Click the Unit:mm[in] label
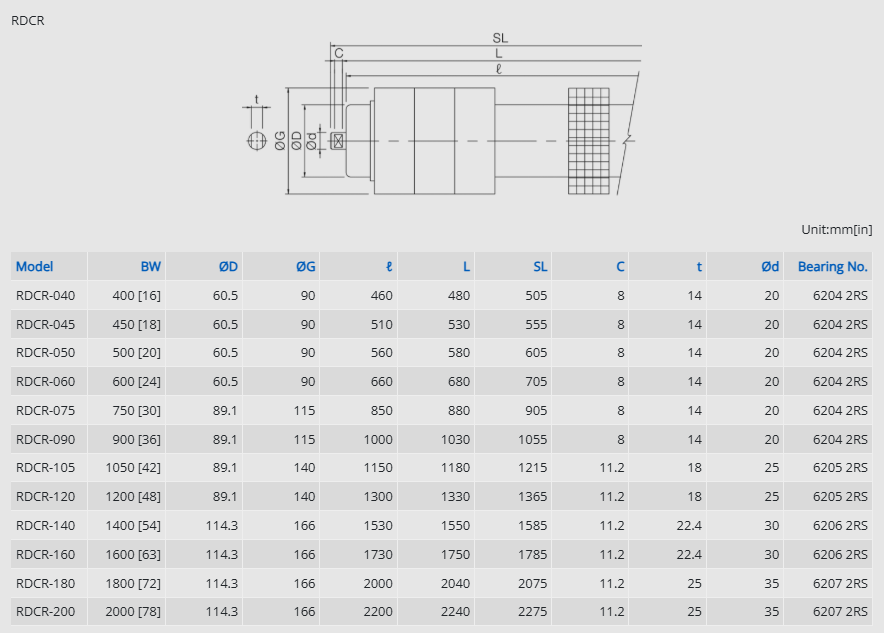The image size is (884, 633). point(836,230)
